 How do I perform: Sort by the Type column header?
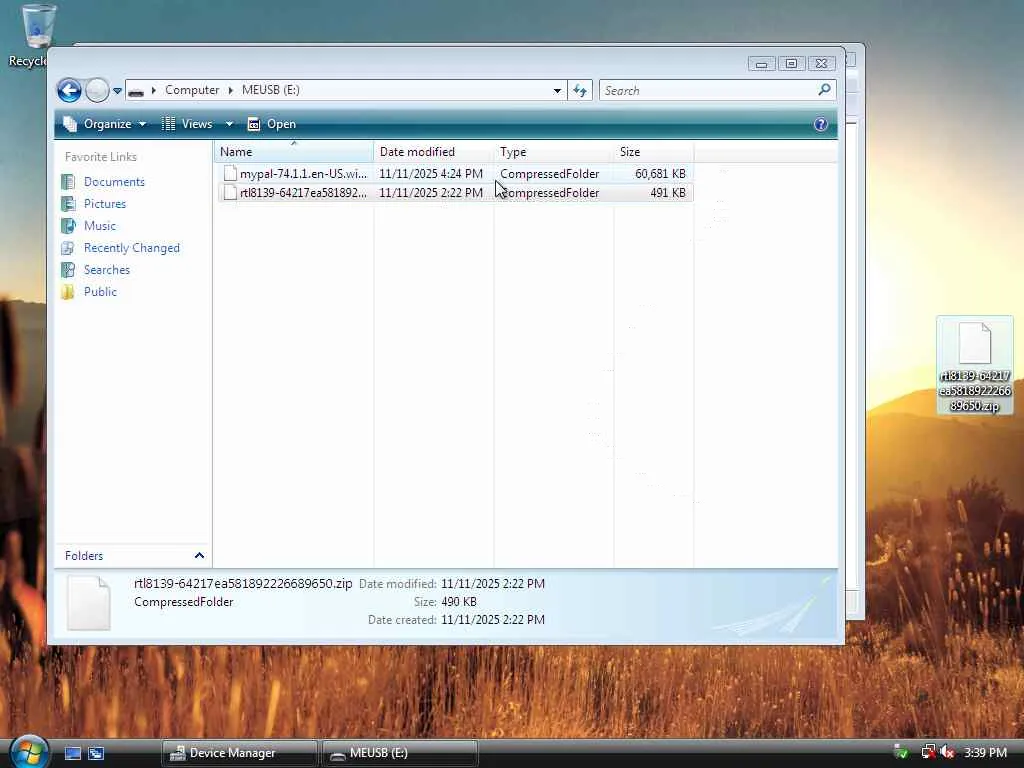(x=554, y=152)
